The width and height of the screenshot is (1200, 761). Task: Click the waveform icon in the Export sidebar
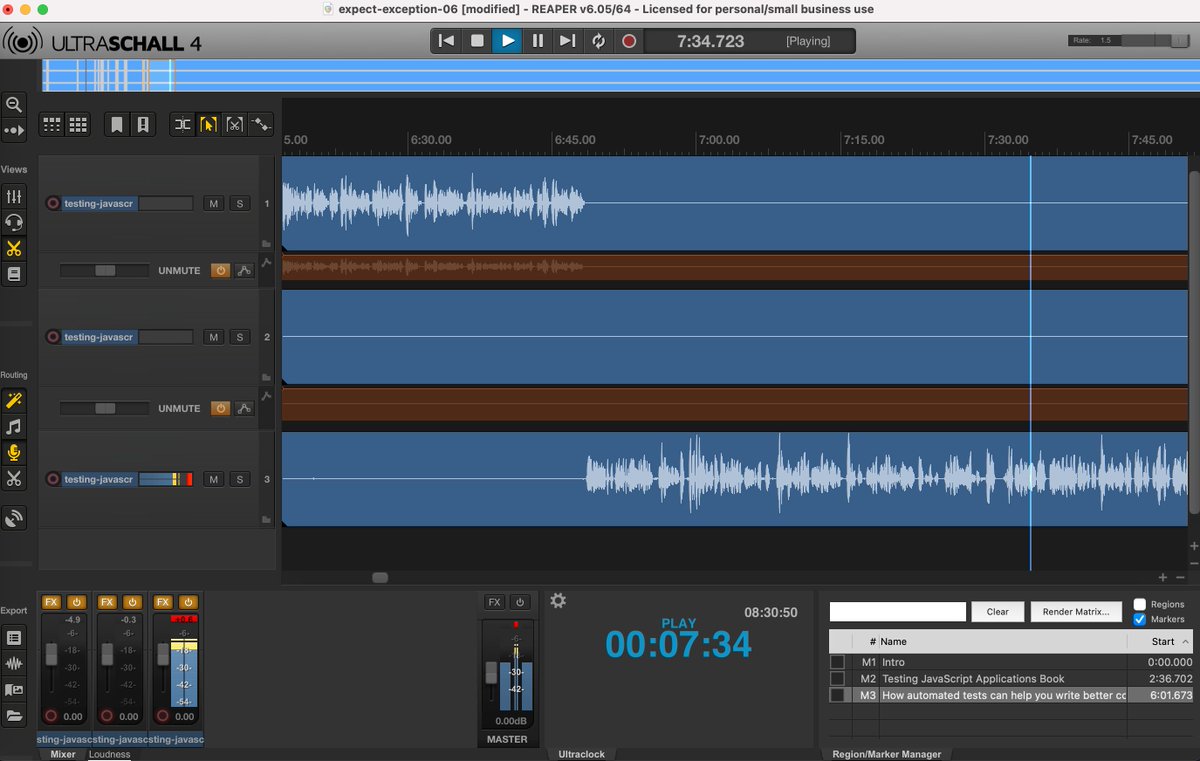14,663
